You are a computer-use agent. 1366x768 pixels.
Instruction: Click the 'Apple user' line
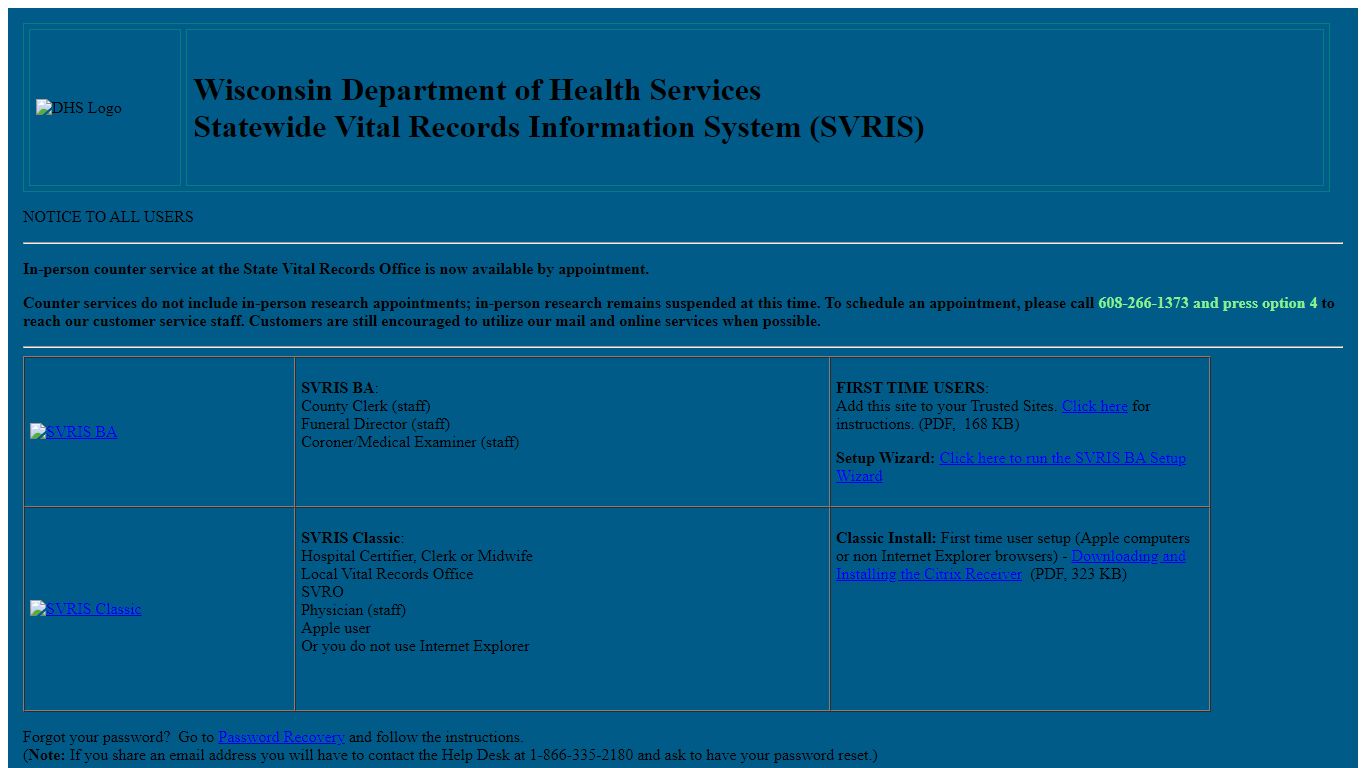pyautogui.click(x=336, y=628)
